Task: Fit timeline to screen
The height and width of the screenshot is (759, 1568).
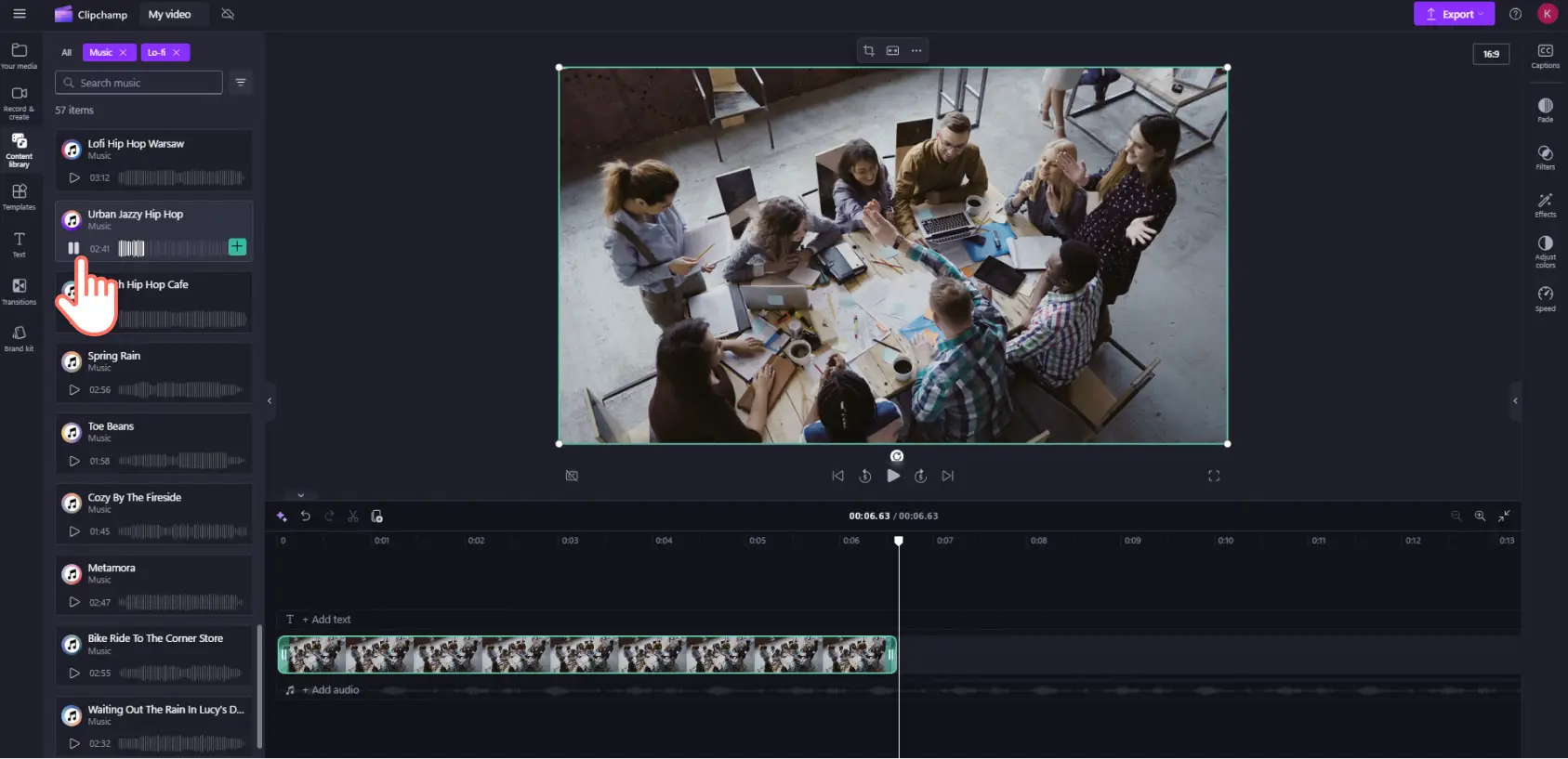Action: click(x=1505, y=517)
